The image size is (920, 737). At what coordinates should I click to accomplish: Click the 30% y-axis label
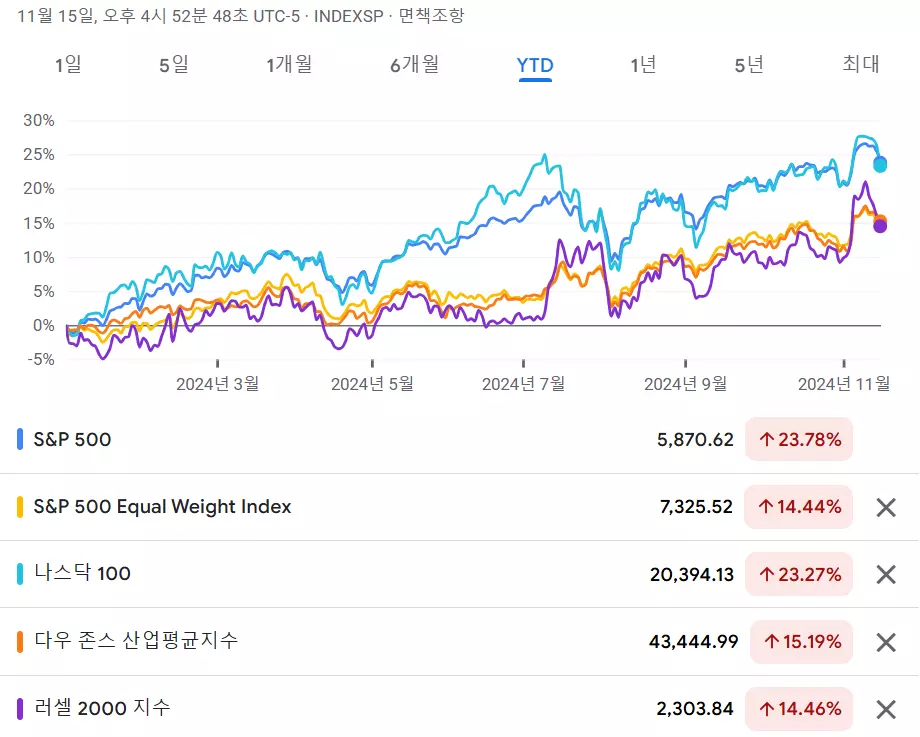(39, 120)
